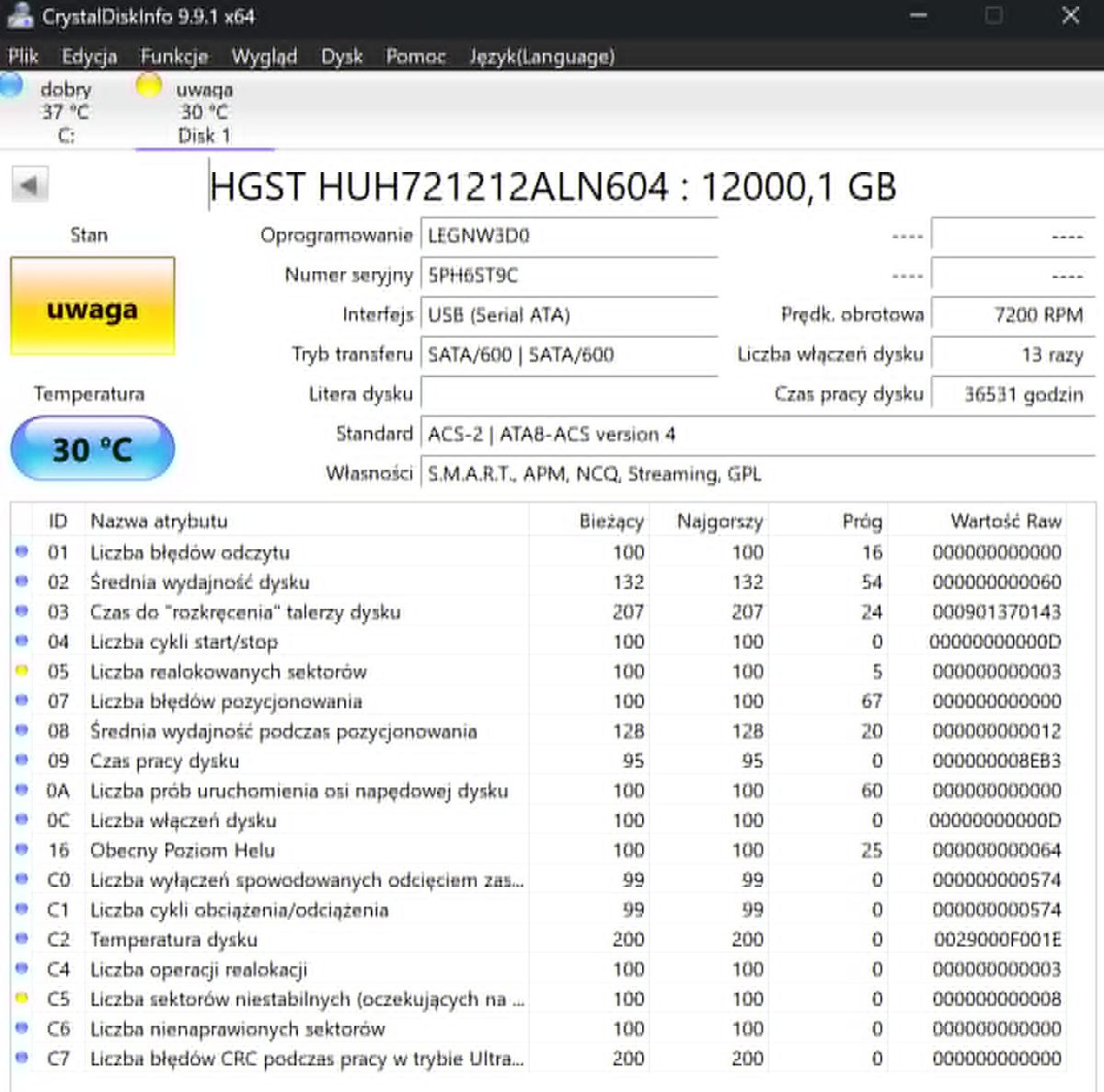Screen dimensions: 1104x1092
Task: Click status dot for attribute 09
Action: [21, 760]
